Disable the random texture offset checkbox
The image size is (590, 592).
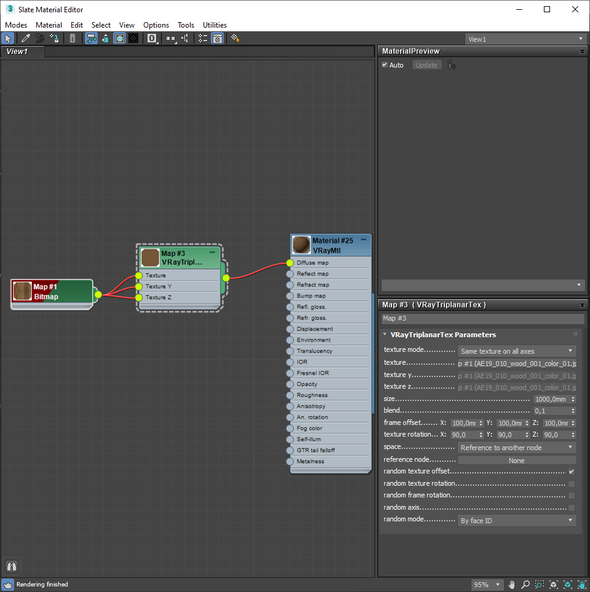pyautogui.click(x=571, y=471)
